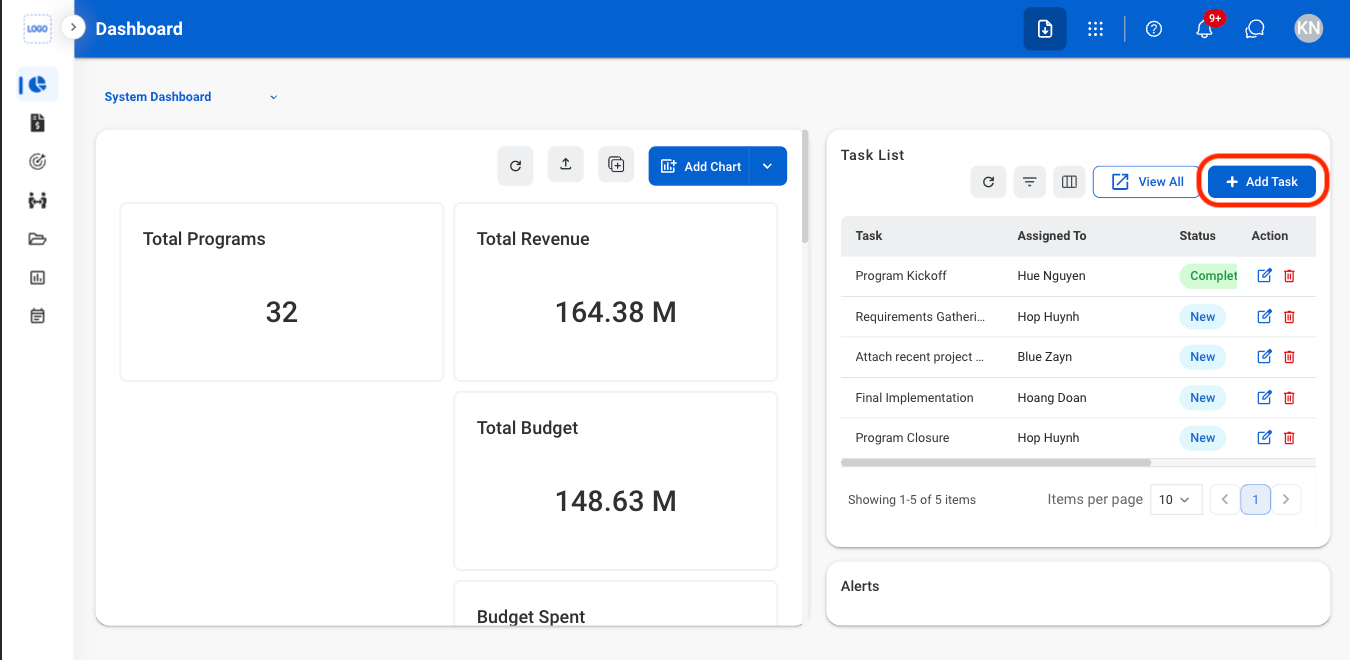Go to the previous page of tasks
Screen dimensions: 1350x660
click(x=1225, y=499)
